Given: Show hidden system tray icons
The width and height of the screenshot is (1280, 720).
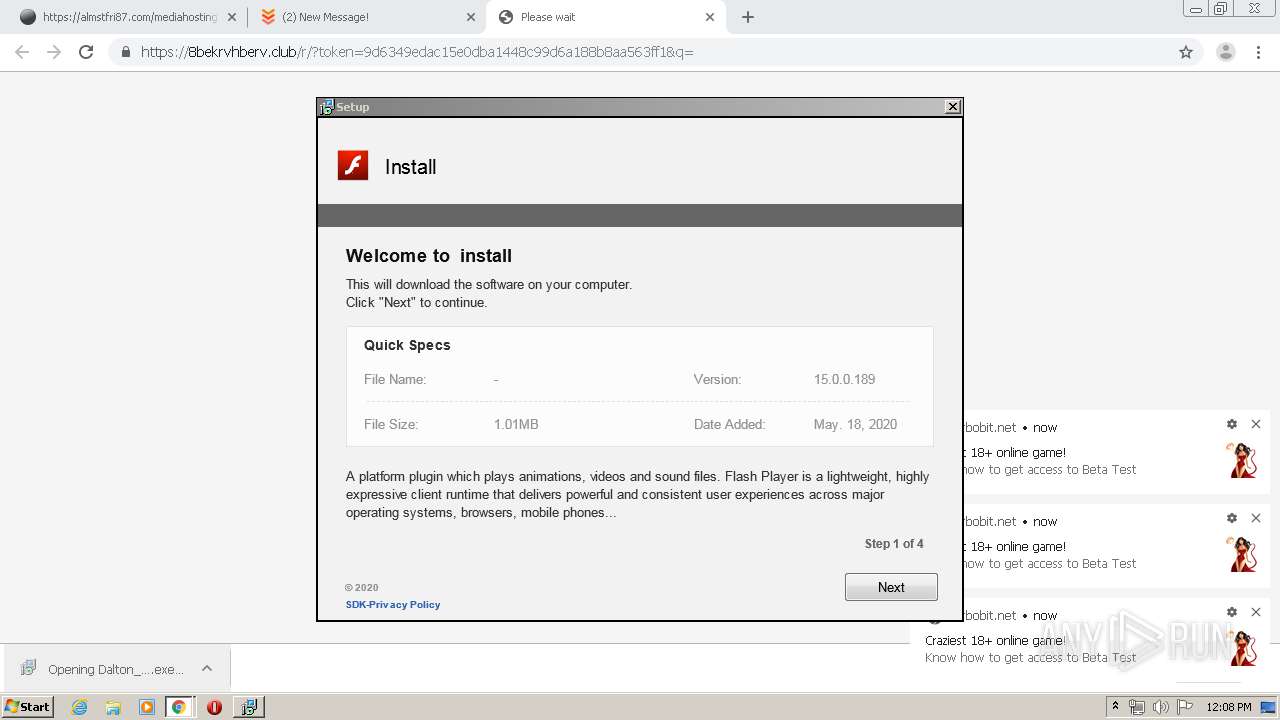Looking at the screenshot, I should point(1115,706).
